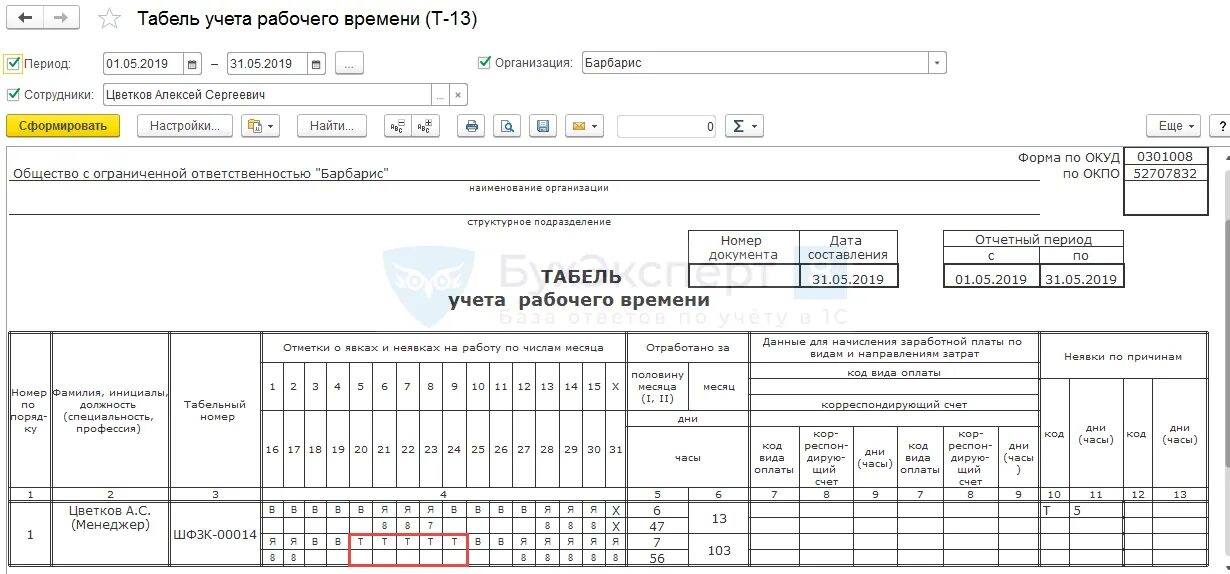Select the monthly days worked cell 13

pyautogui.click(x=718, y=518)
